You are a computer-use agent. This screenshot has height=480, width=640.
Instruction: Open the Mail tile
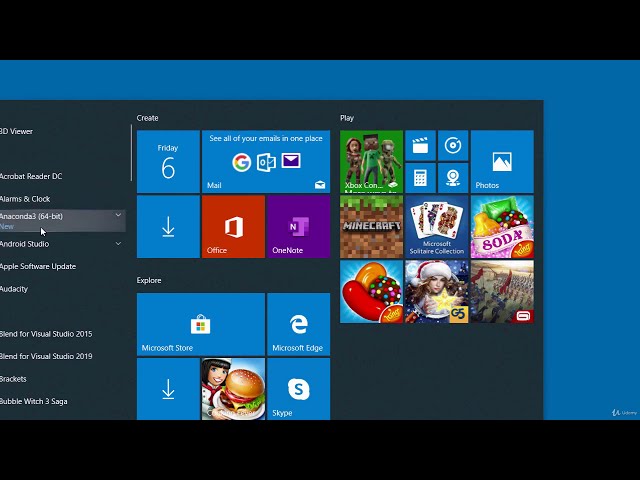(x=266, y=162)
